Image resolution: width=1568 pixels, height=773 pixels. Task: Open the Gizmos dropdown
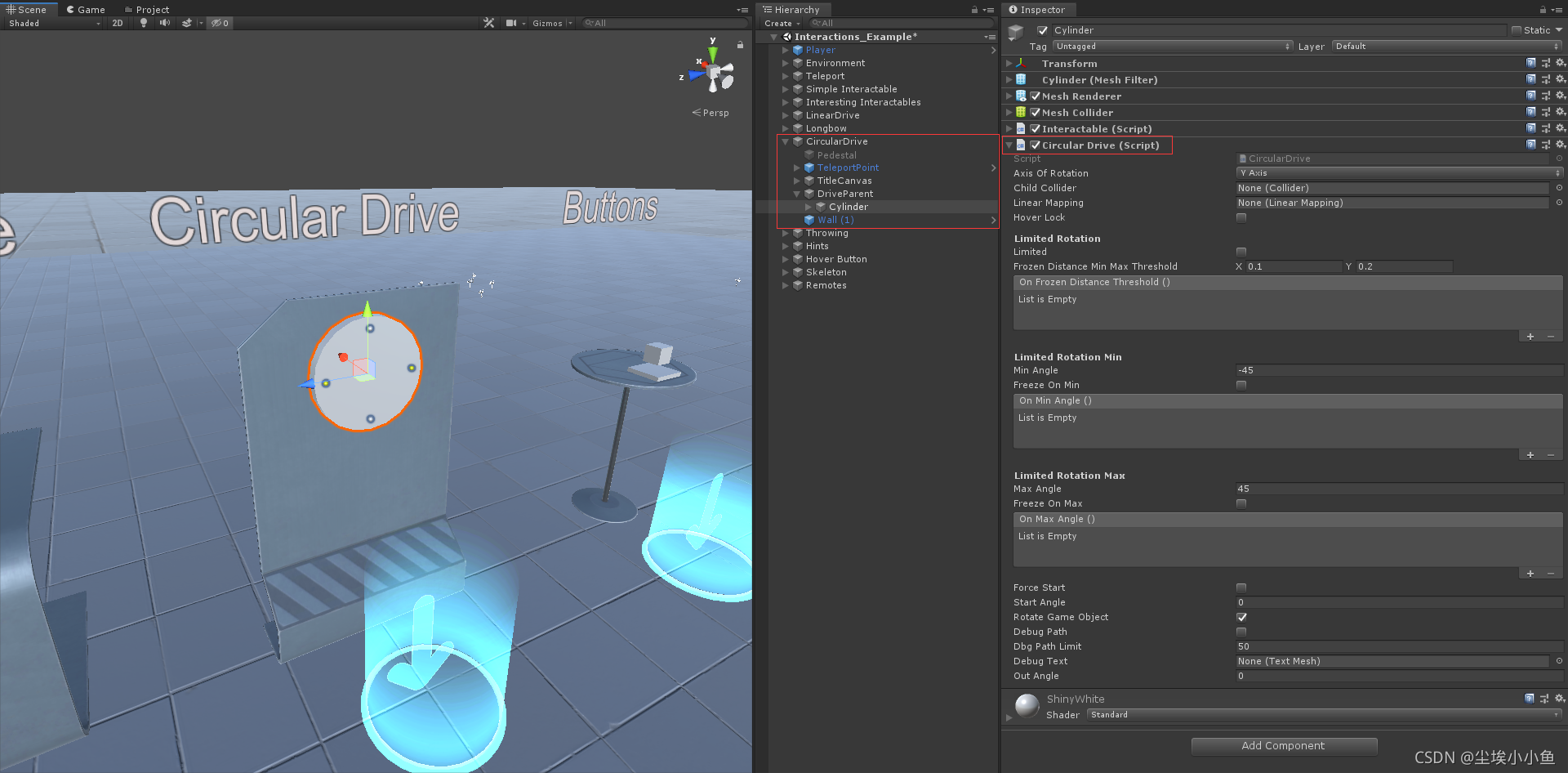coord(551,23)
